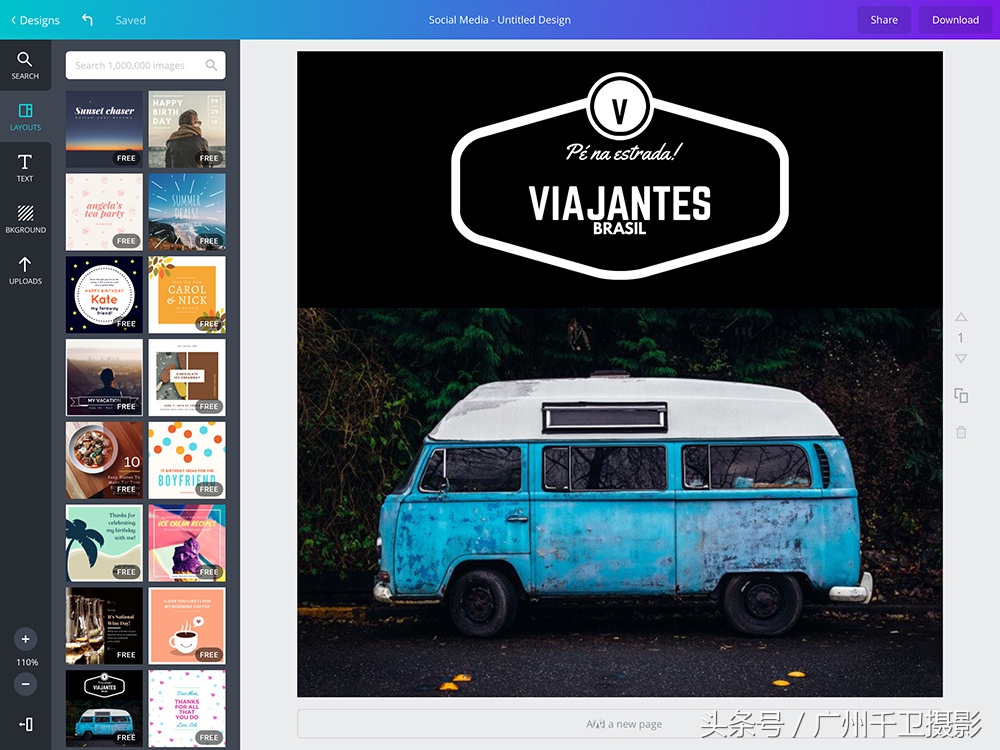Choose the Dear Mom thanks layout
1000x750 pixels.
(x=187, y=708)
